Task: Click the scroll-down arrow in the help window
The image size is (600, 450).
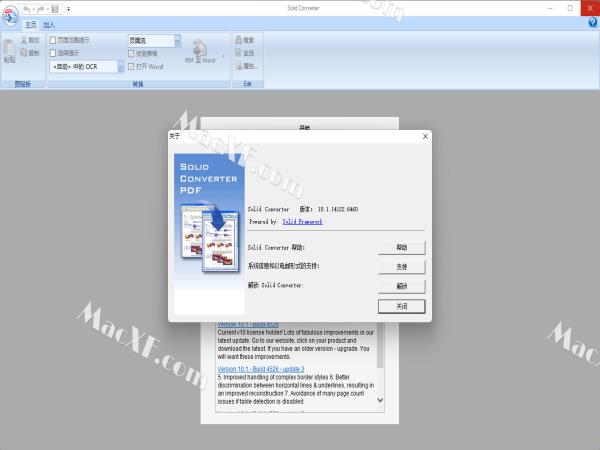Action: pyautogui.click(x=380, y=400)
